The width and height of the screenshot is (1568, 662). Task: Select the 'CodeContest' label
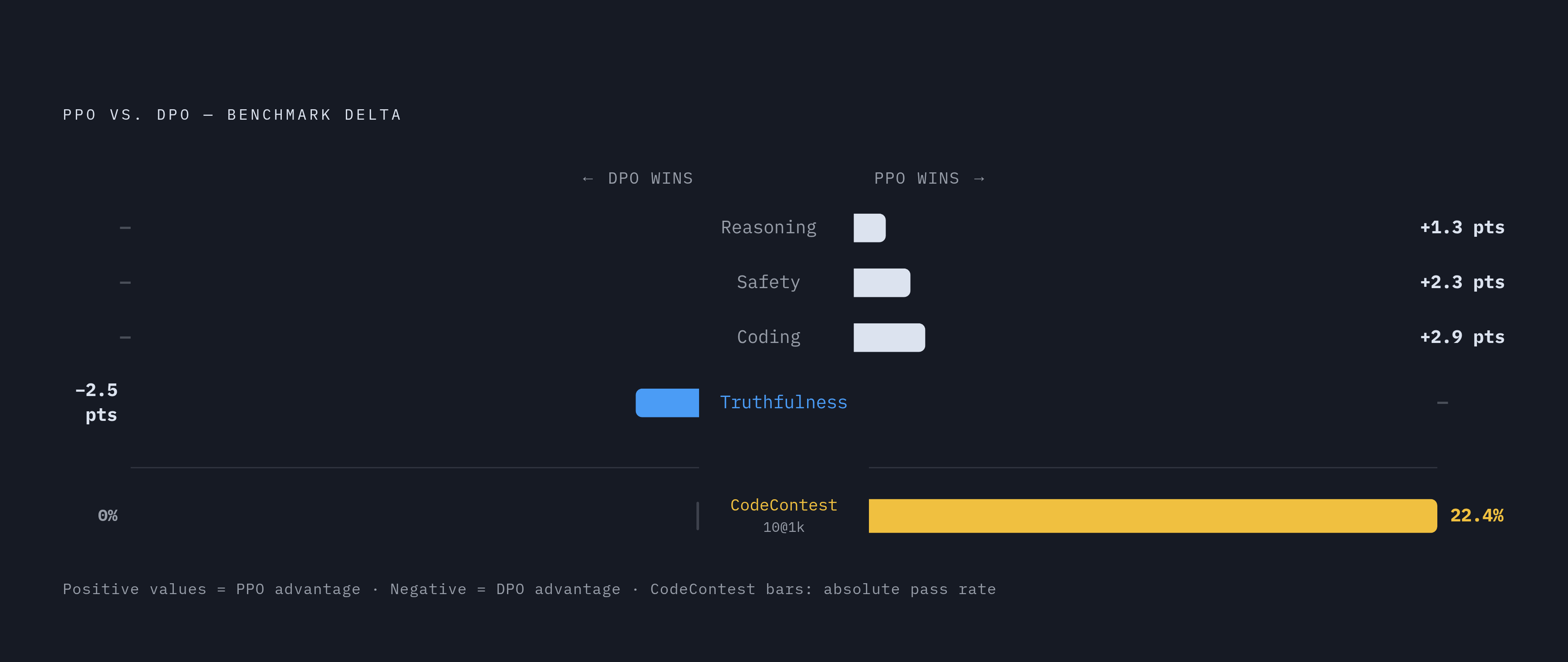coord(784,505)
